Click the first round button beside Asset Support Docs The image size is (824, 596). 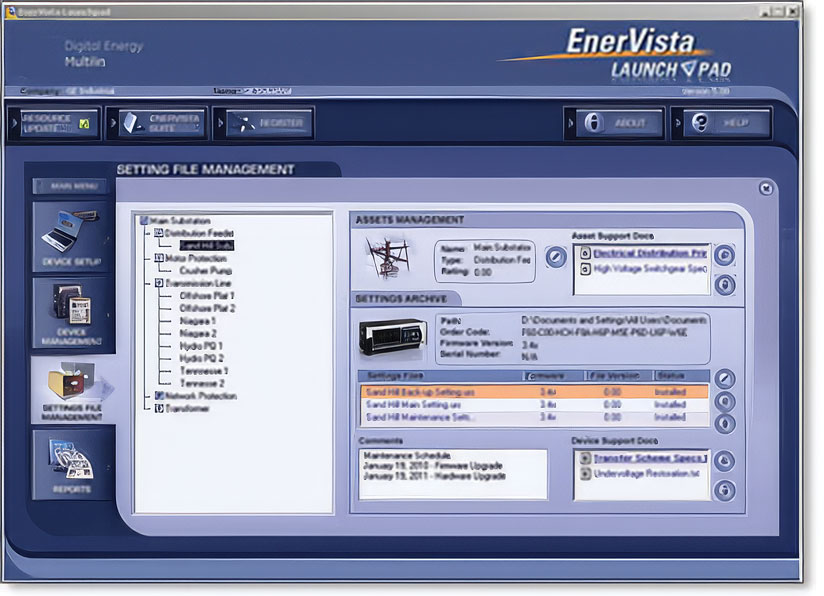tap(725, 255)
